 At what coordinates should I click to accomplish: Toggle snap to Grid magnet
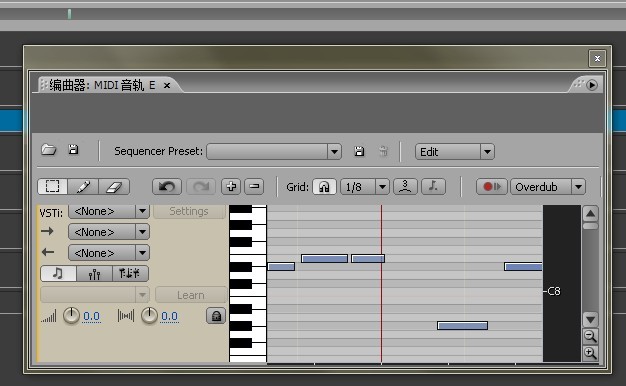coord(324,186)
